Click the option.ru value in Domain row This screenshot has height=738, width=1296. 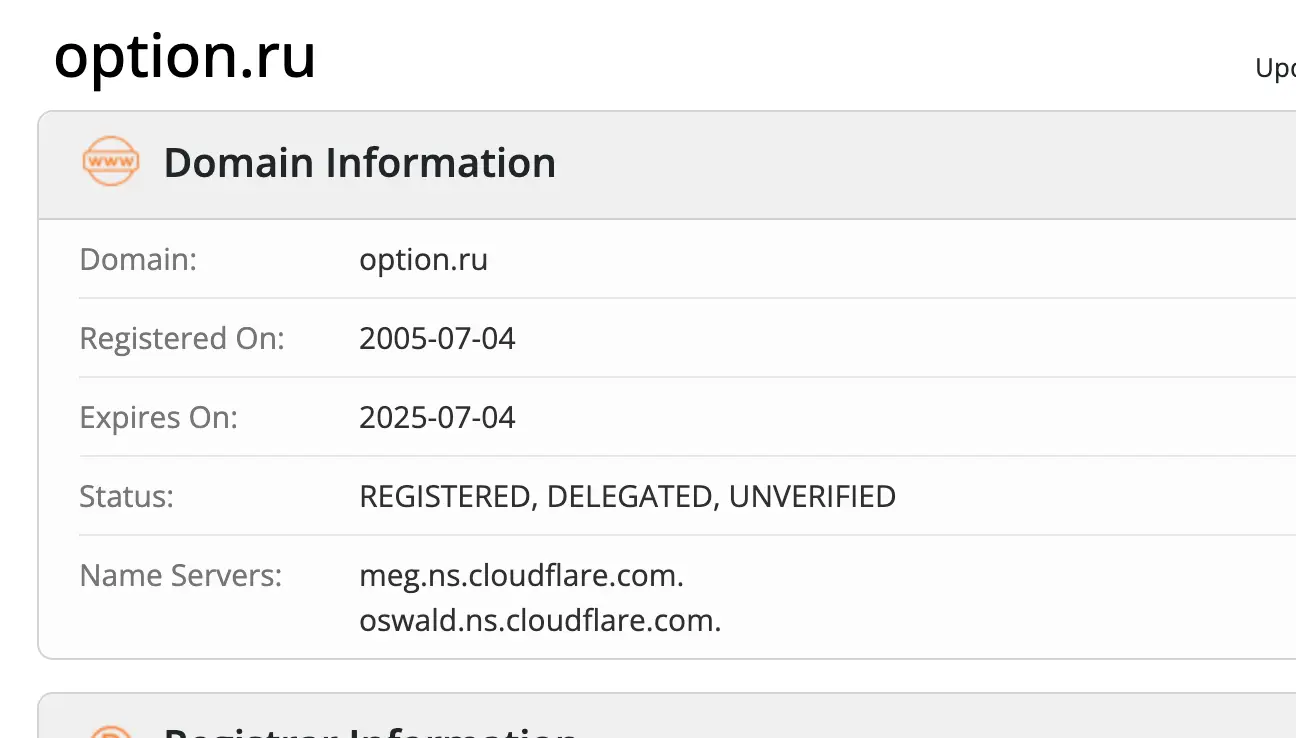click(x=423, y=259)
